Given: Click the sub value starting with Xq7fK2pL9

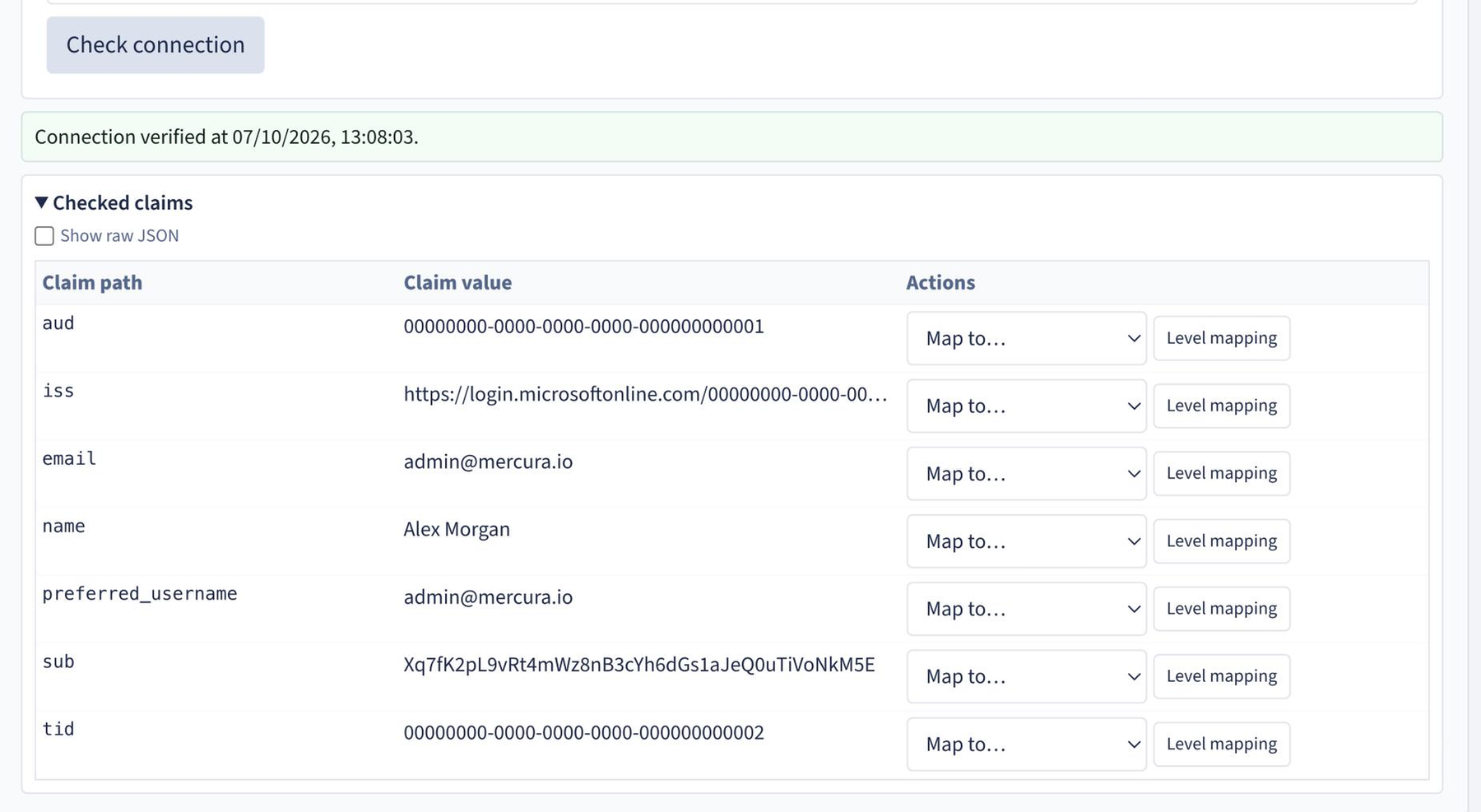Looking at the screenshot, I should click(639, 665).
